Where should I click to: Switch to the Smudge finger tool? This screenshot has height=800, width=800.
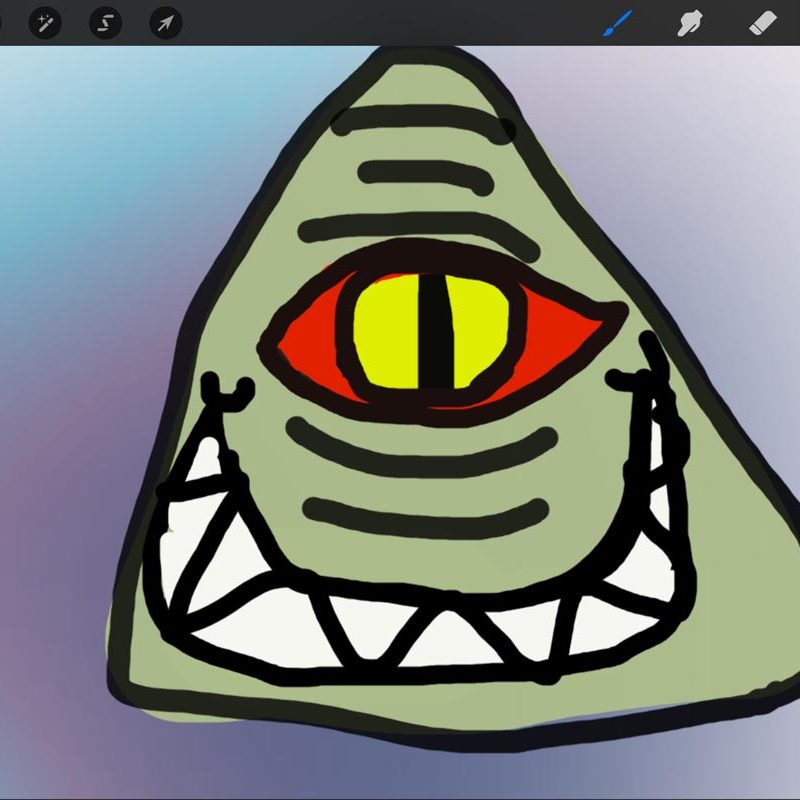click(689, 23)
